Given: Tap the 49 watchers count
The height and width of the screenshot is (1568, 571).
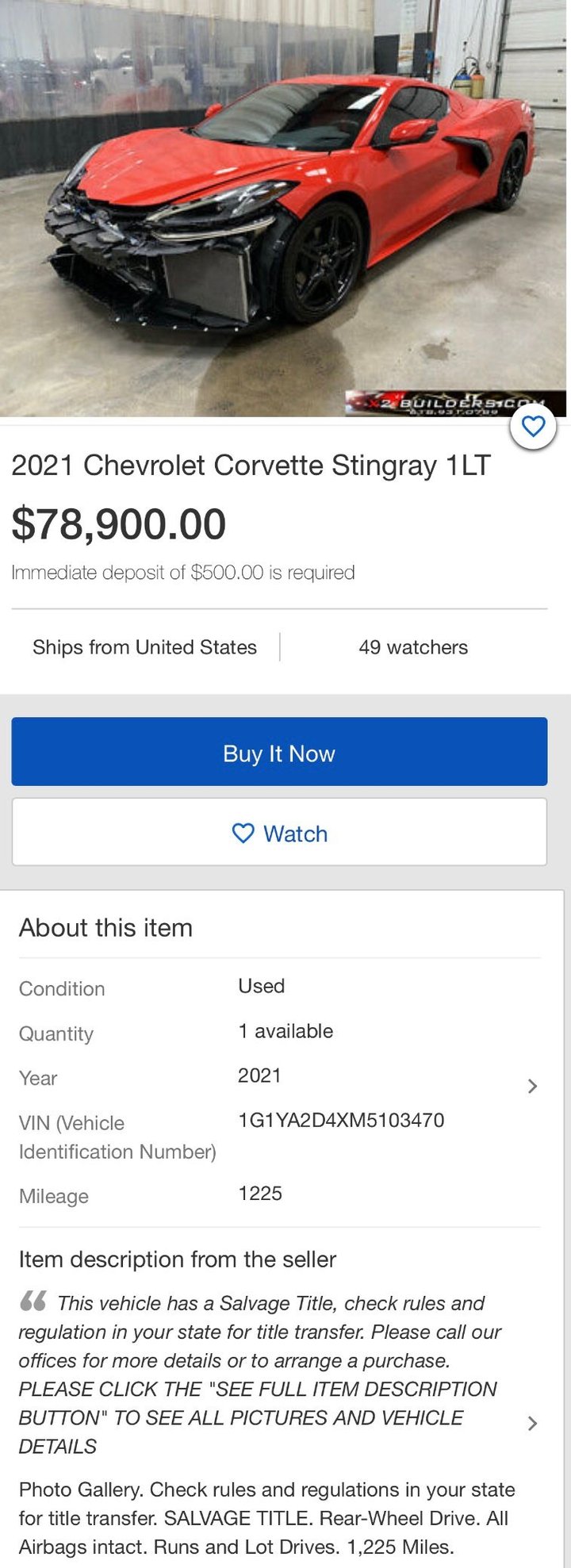Looking at the screenshot, I should pyautogui.click(x=413, y=647).
